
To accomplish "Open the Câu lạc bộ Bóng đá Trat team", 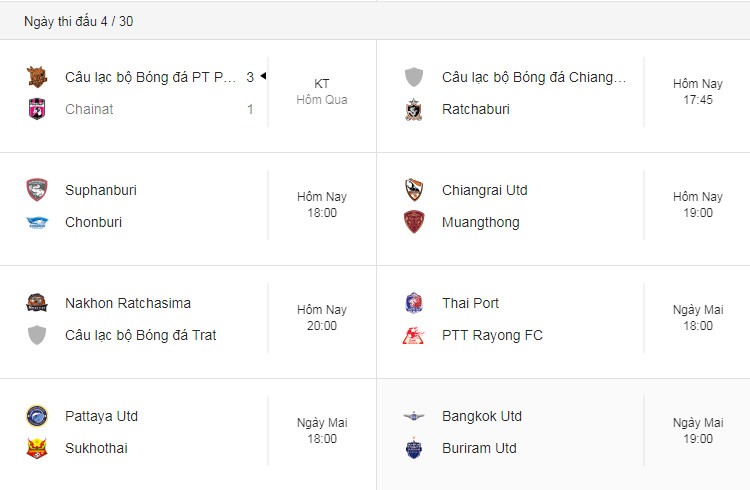I will pyautogui.click(x=141, y=335).
